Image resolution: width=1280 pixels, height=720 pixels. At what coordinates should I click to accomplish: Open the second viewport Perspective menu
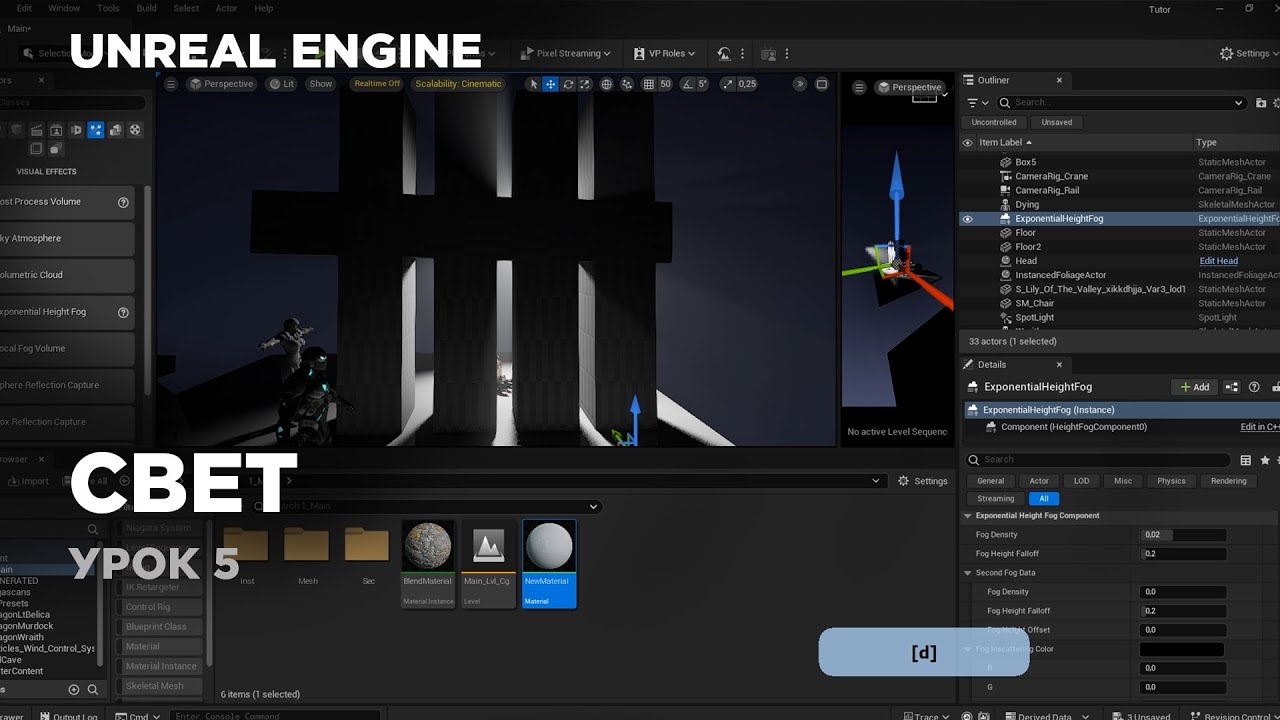click(x=911, y=87)
